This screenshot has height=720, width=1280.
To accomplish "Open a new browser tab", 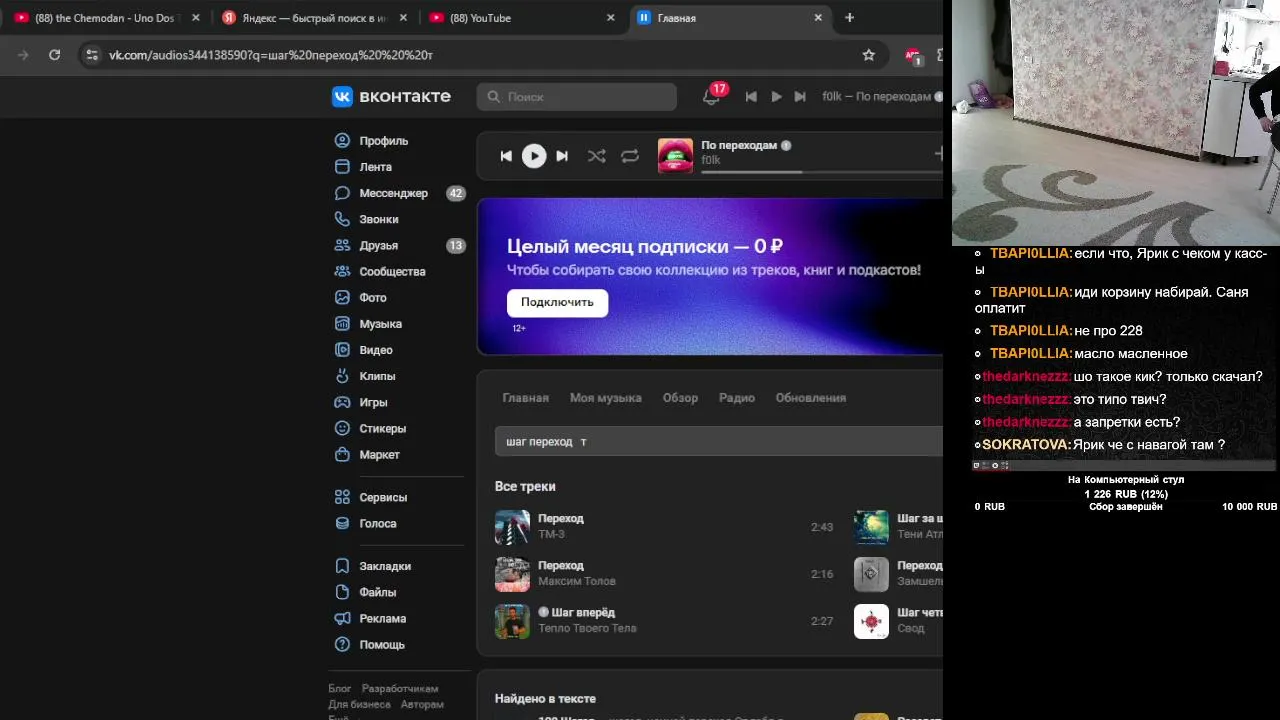I will pos(849,17).
